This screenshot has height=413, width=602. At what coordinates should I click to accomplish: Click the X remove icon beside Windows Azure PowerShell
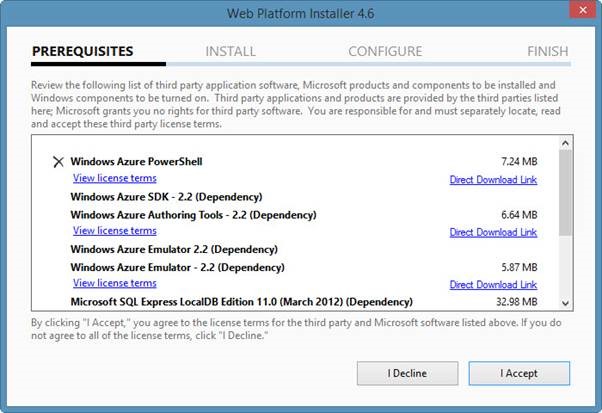58,162
